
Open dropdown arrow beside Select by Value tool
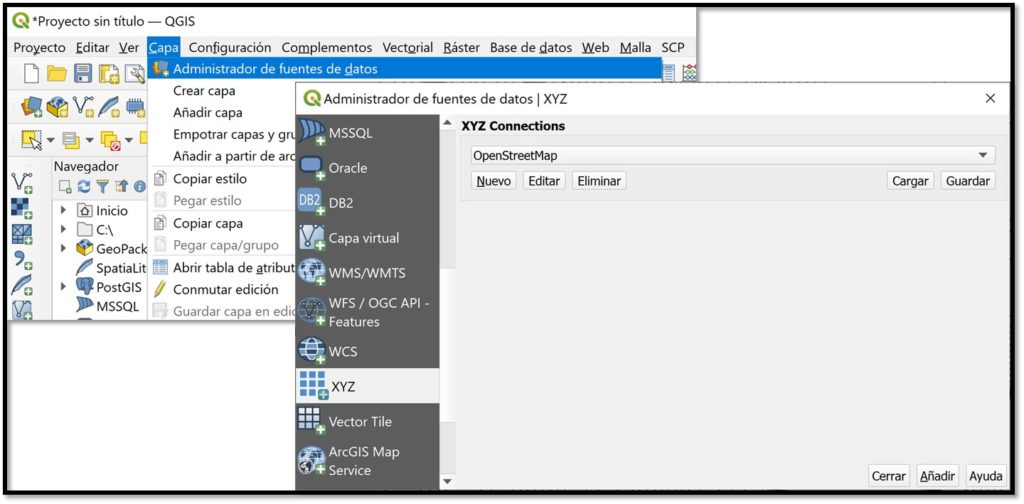click(x=89, y=140)
